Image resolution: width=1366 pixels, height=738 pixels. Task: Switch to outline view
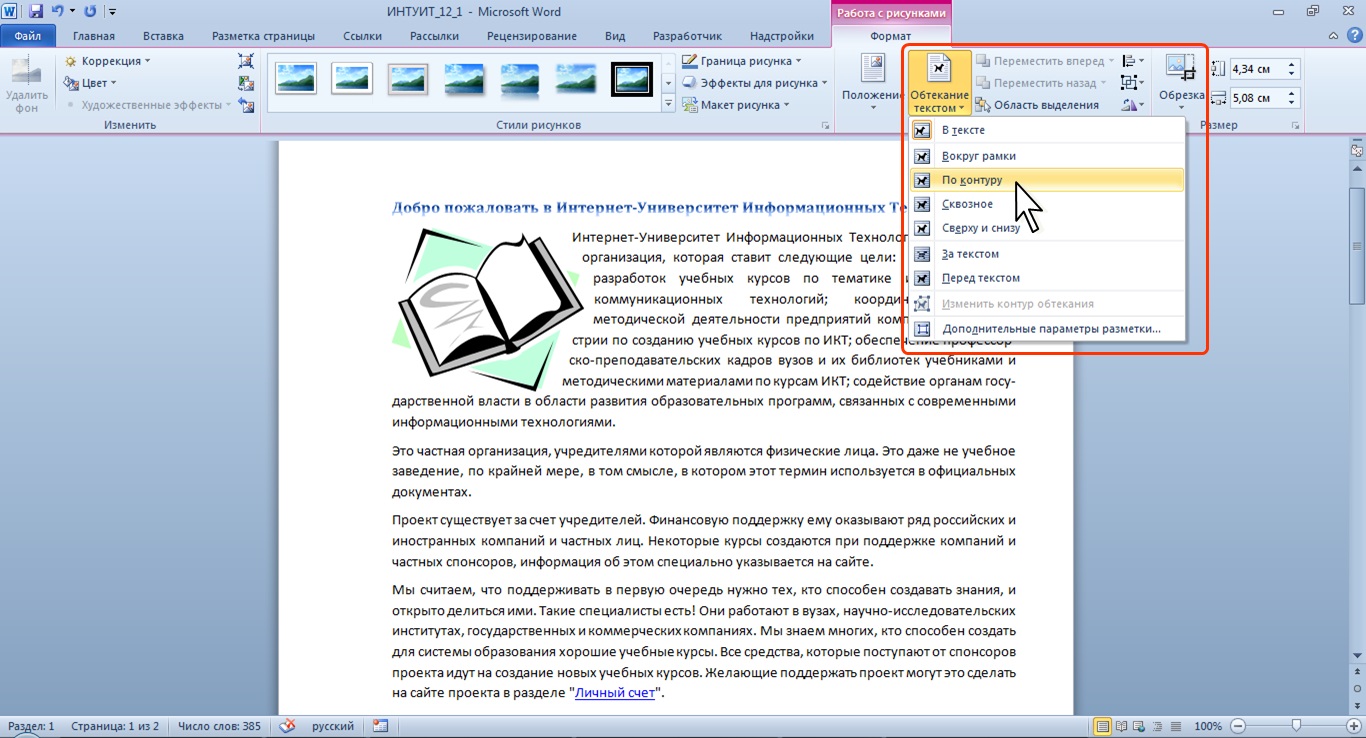[1157, 726]
